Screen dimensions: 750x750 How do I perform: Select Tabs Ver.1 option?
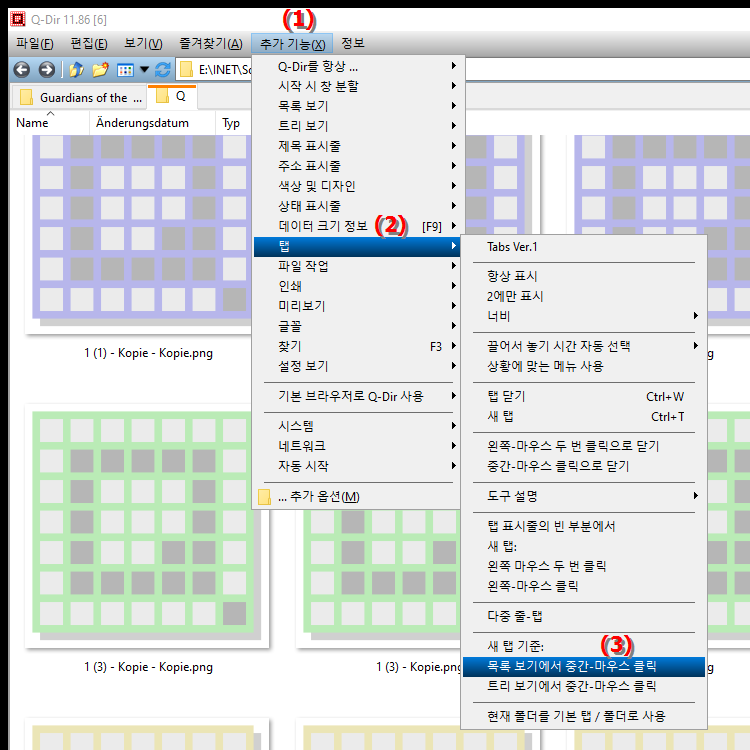coord(584,247)
